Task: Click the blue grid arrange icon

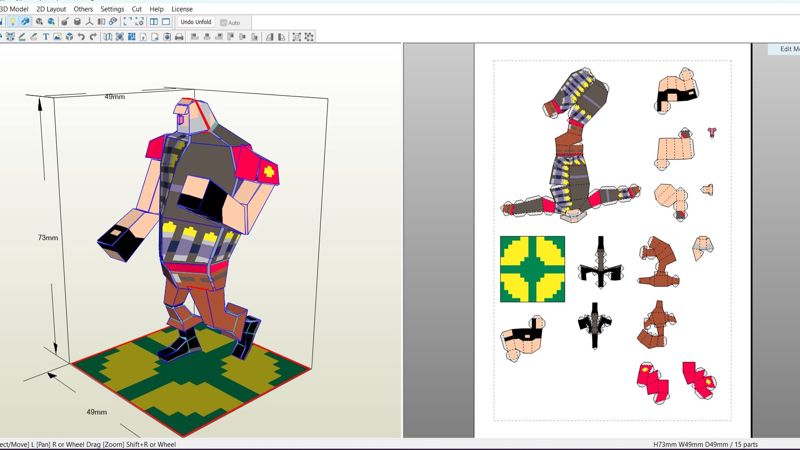Action: 132,37
